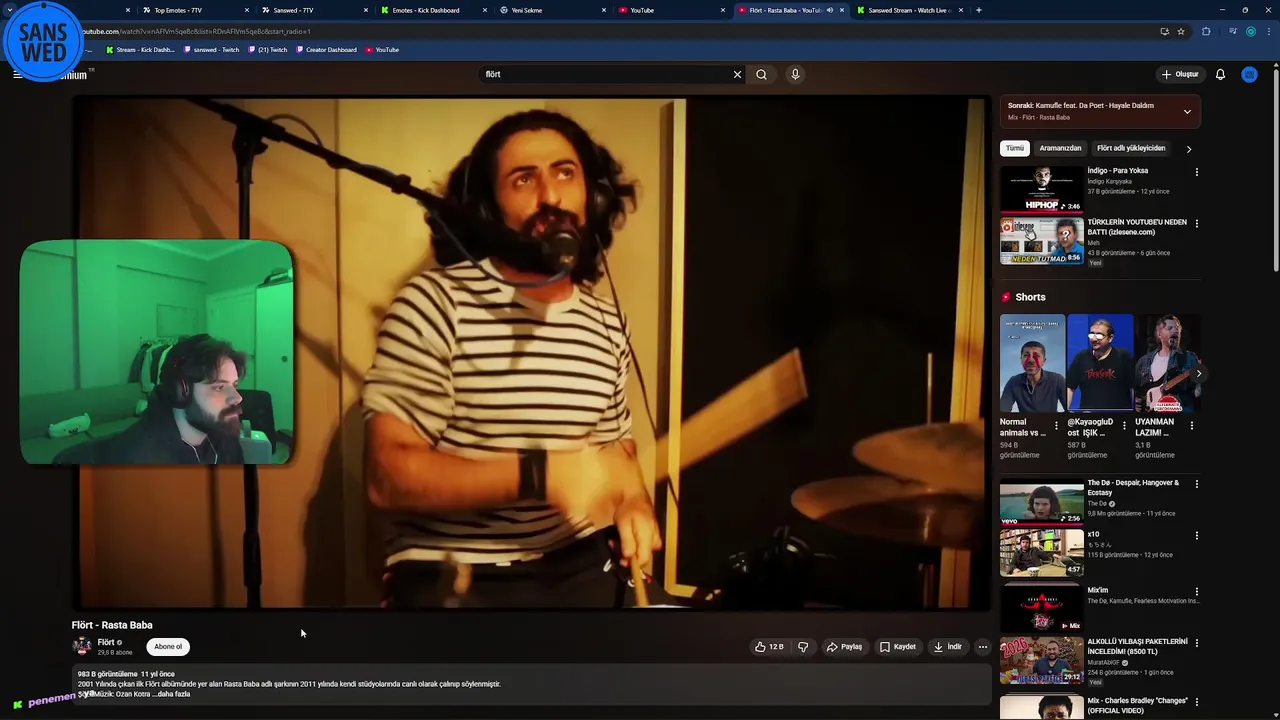Image resolution: width=1280 pixels, height=720 pixels.
Task: Open more actions ellipsis below the video
Action: pos(982,647)
